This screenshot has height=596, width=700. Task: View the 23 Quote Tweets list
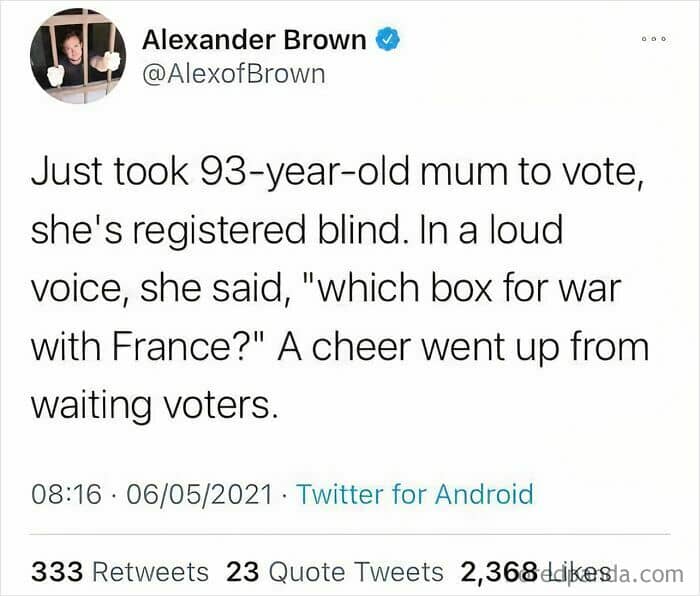334,572
